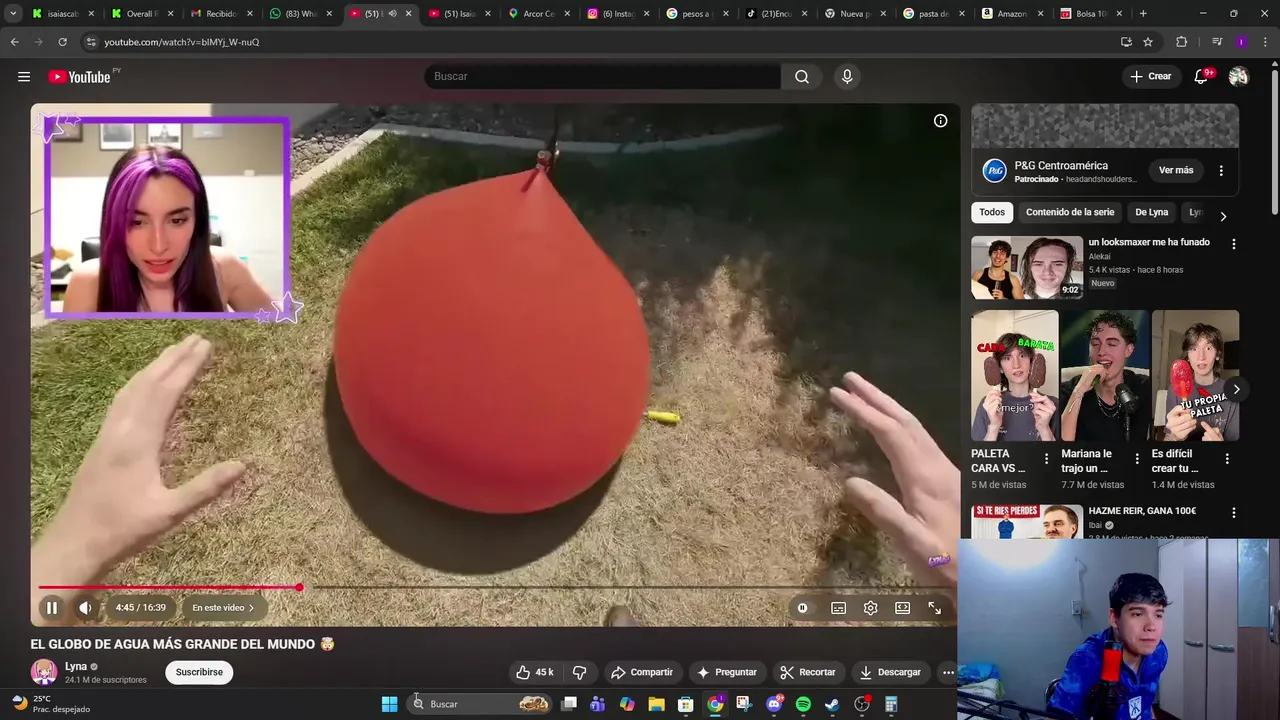The height and width of the screenshot is (720, 1280).
Task: Switch to the WhatsApp browser tab
Action: click(300, 14)
